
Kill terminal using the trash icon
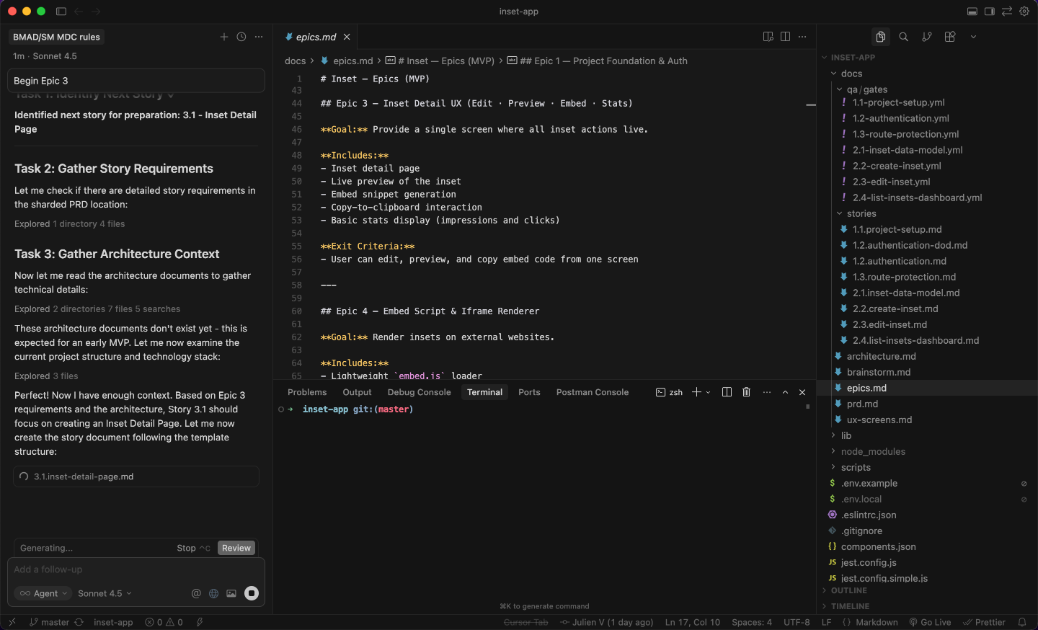(746, 392)
